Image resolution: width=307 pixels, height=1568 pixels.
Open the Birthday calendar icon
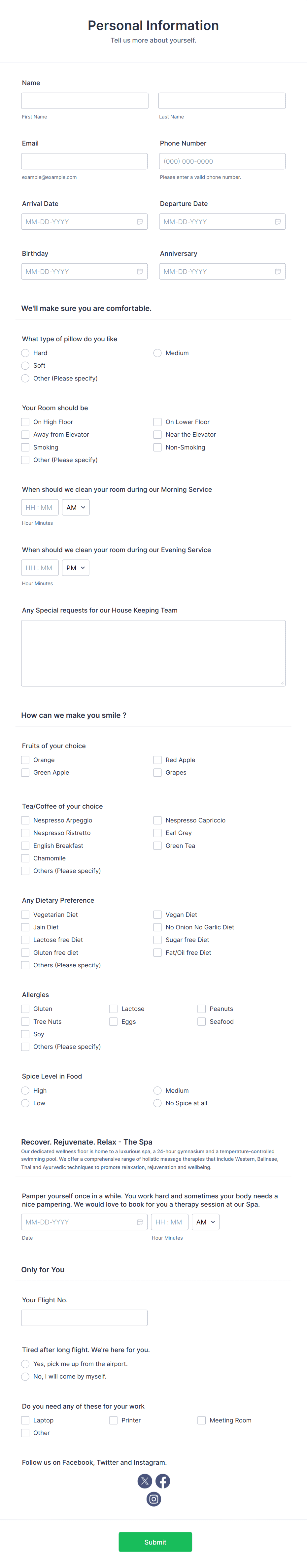pyautogui.click(x=140, y=271)
